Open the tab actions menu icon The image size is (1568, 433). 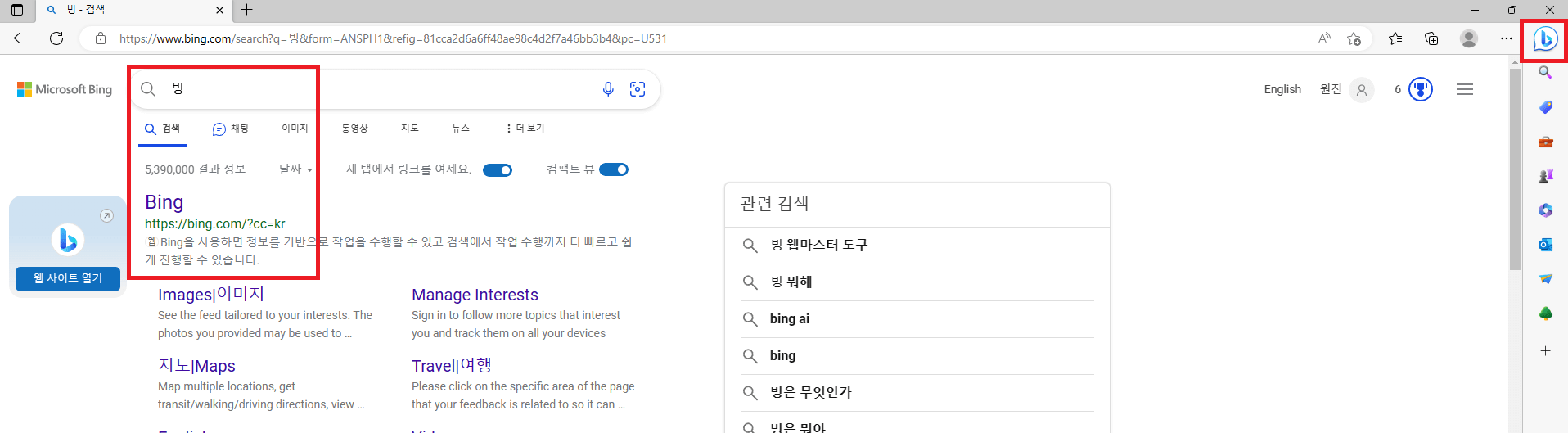[x=17, y=10]
